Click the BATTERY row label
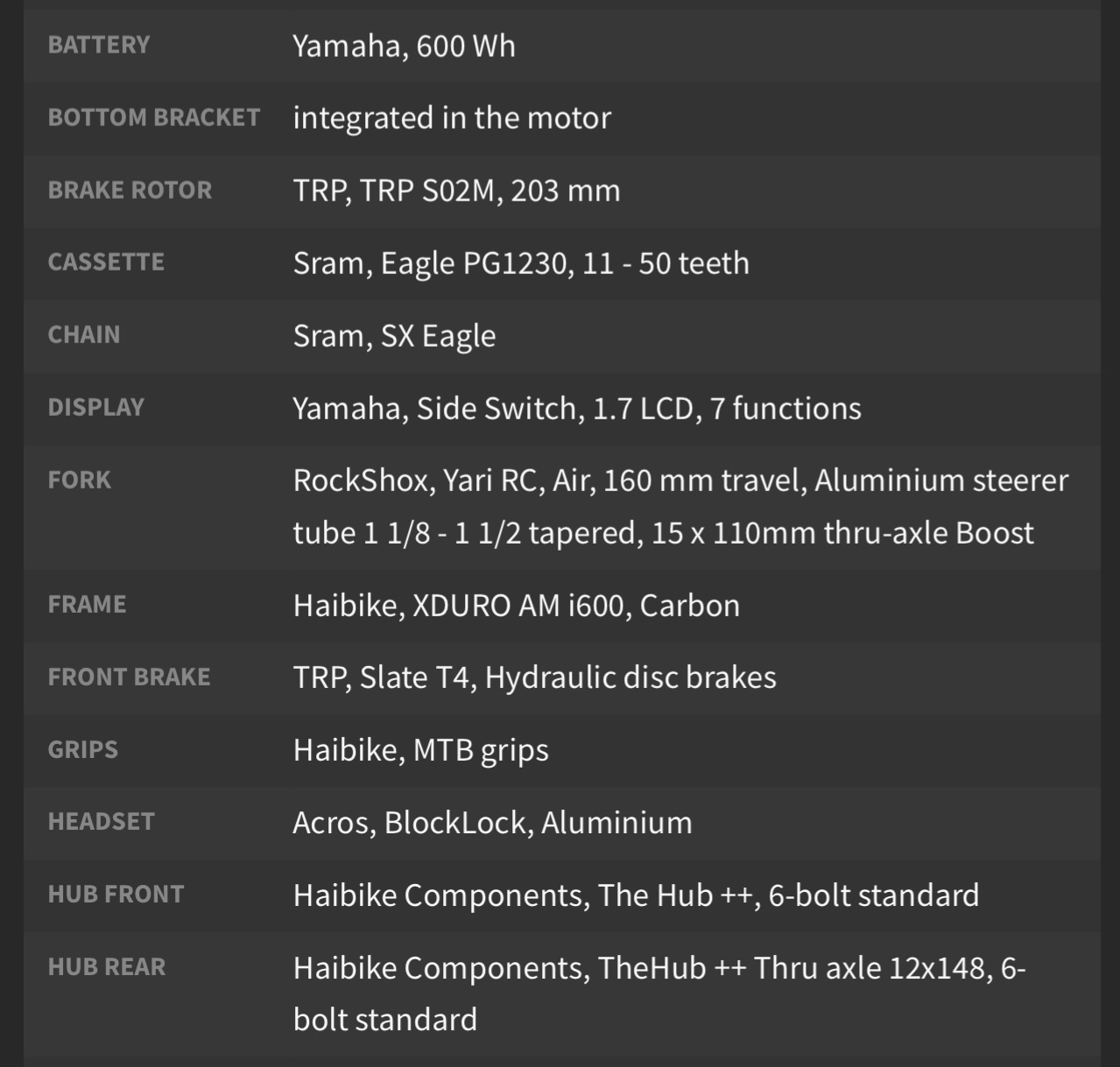Image resolution: width=1120 pixels, height=1067 pixels. click(x=98, y=45)
